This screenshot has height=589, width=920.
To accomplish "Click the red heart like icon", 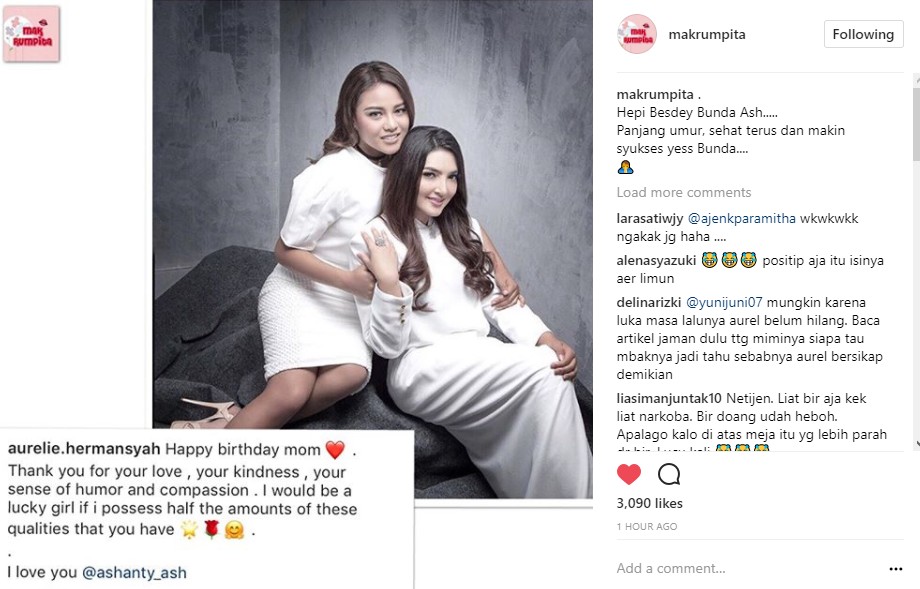I will (x=629, y=474).
